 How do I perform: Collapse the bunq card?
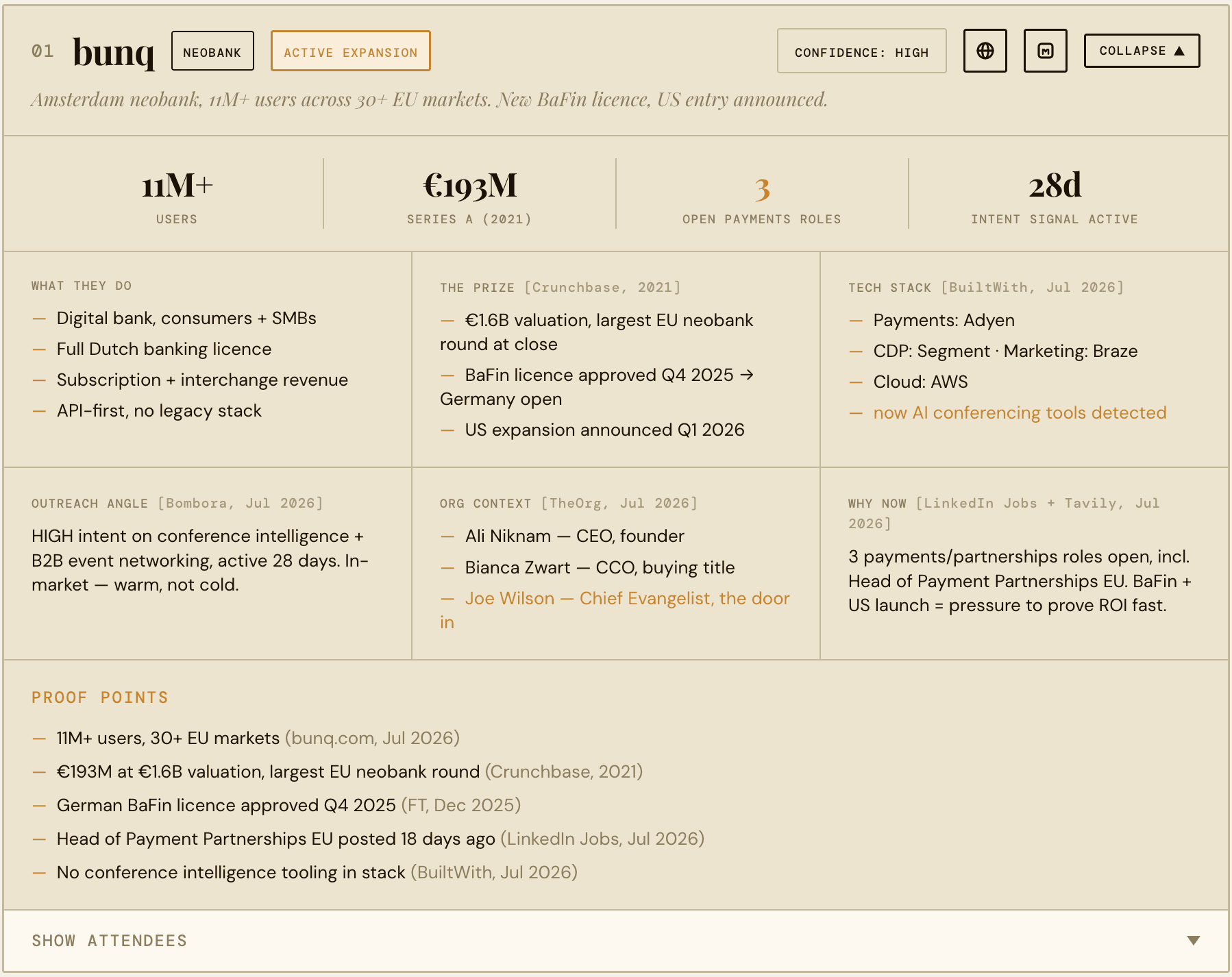point(1142,51)
